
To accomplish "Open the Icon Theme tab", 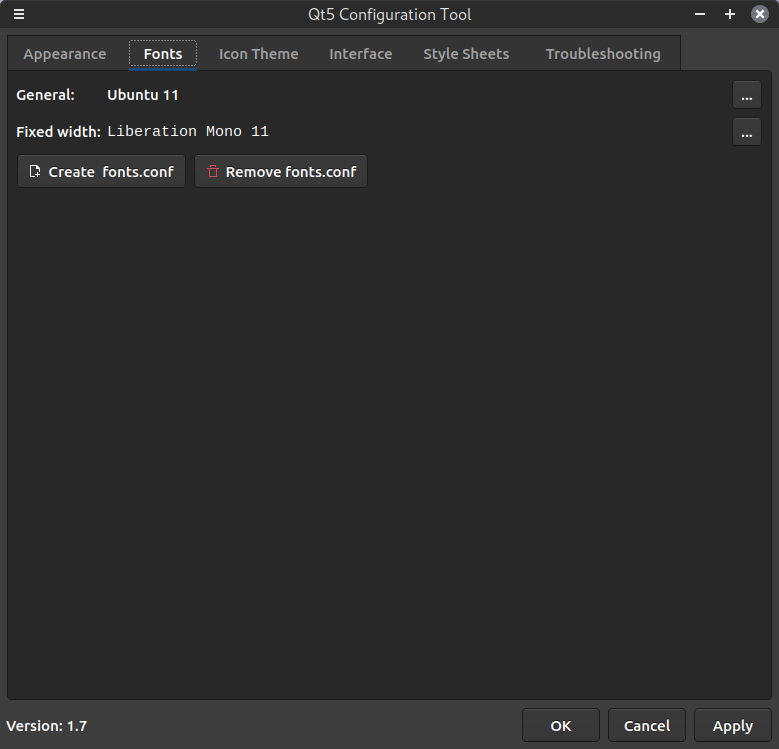I will click(258, 54).
